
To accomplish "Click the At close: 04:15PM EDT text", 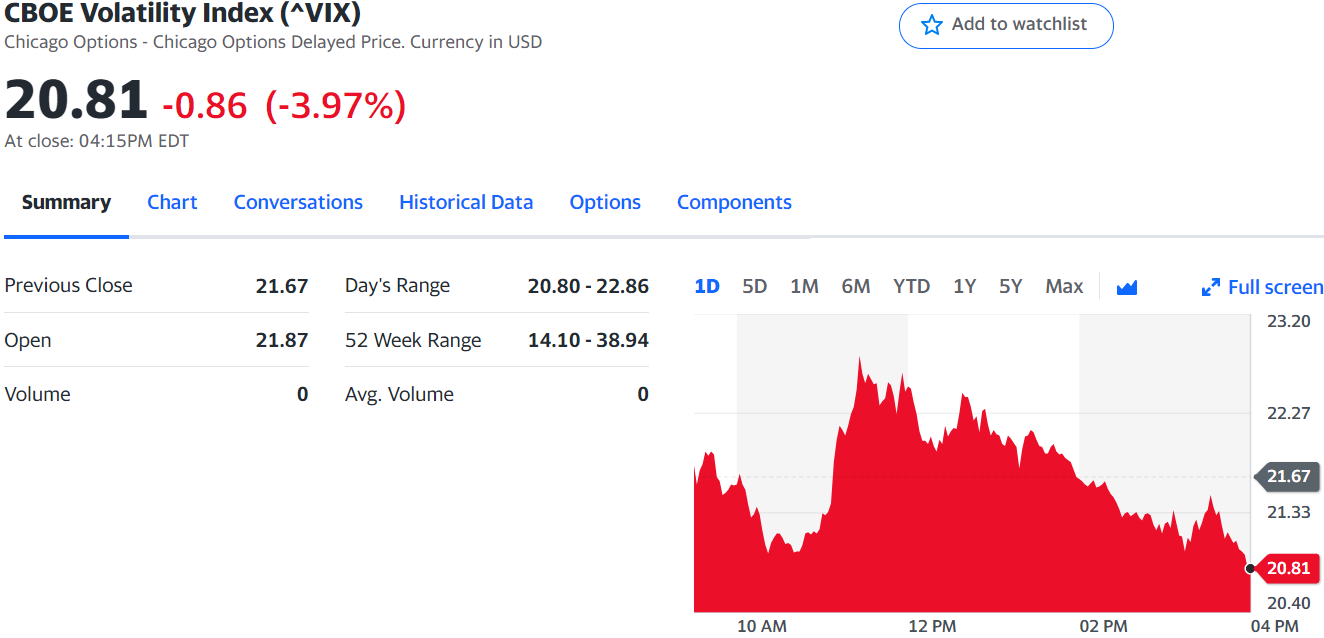I will pos(97,141).
